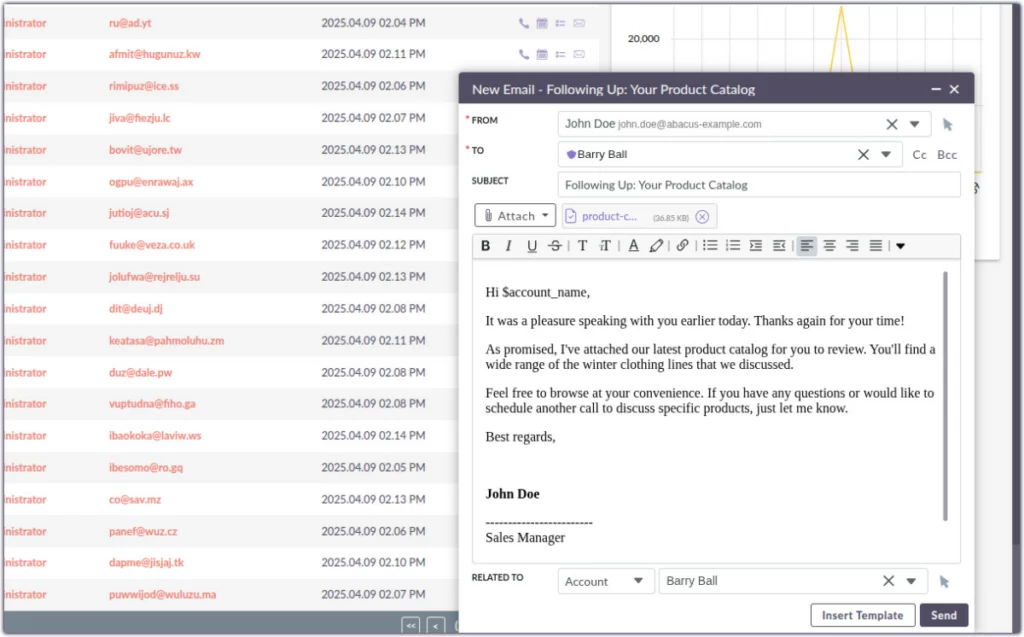Screen dimensions: 1024x637
Task: Remove the product catalog attachment
Action: click(702, 216)
